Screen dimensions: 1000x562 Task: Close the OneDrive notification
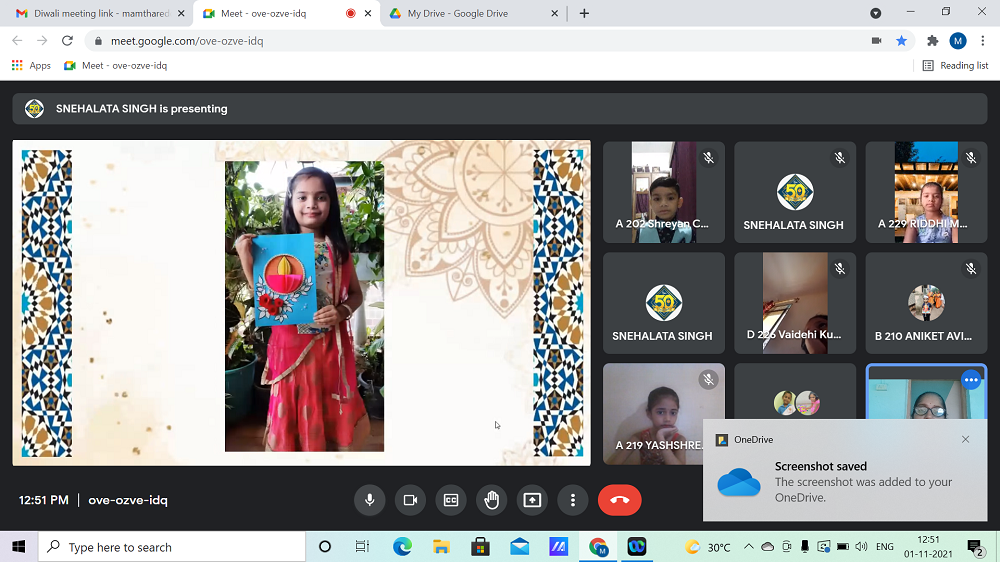pos(965,439)
